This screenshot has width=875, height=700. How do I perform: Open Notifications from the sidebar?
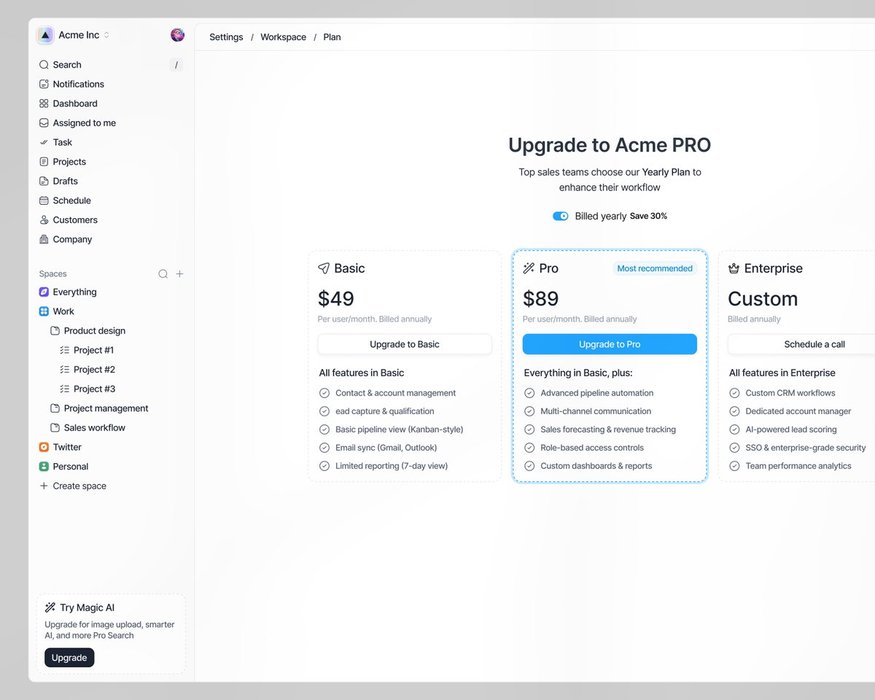78,84
